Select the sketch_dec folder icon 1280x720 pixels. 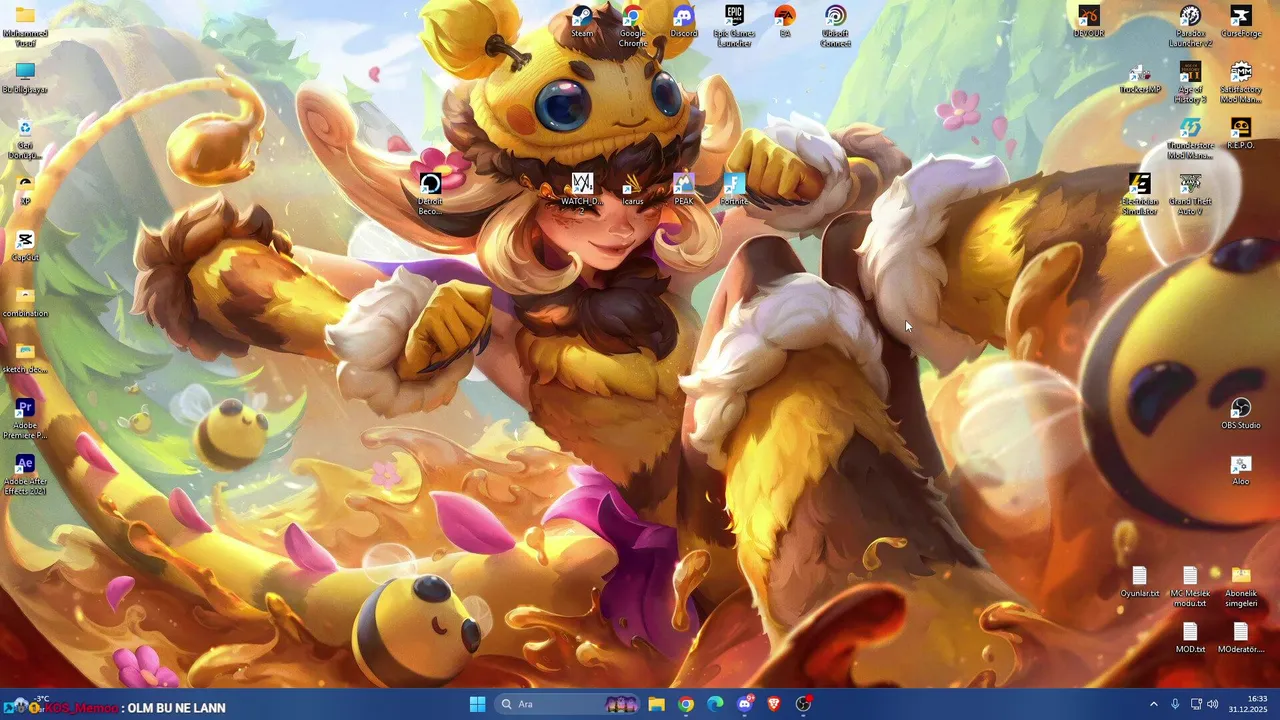tap(25, 358)
